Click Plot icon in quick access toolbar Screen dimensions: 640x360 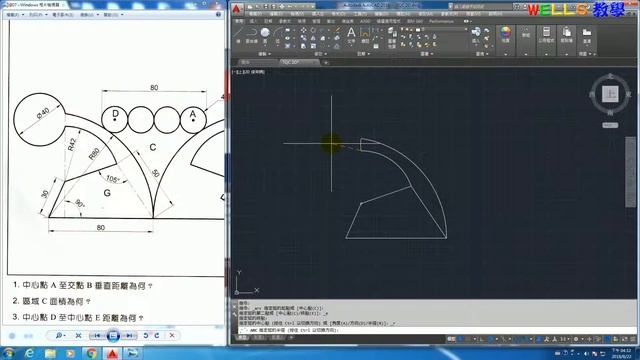[282, 7]
